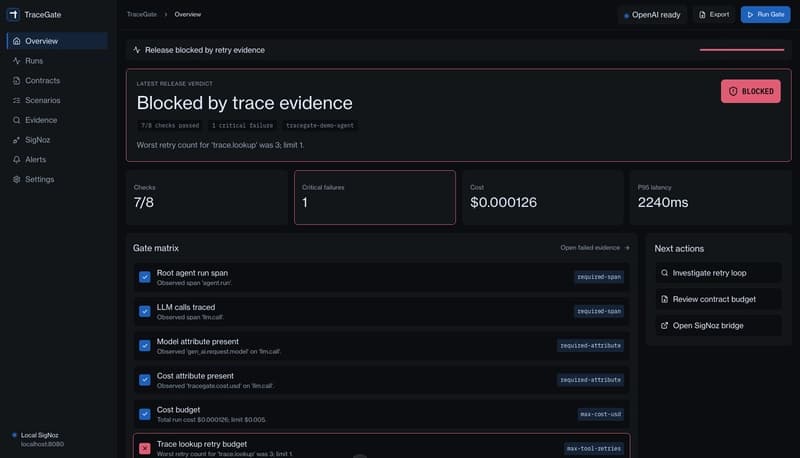Click Review contract budget action
Screen dimensions: 800x458
pyautogui.click(x=718, y=299)
